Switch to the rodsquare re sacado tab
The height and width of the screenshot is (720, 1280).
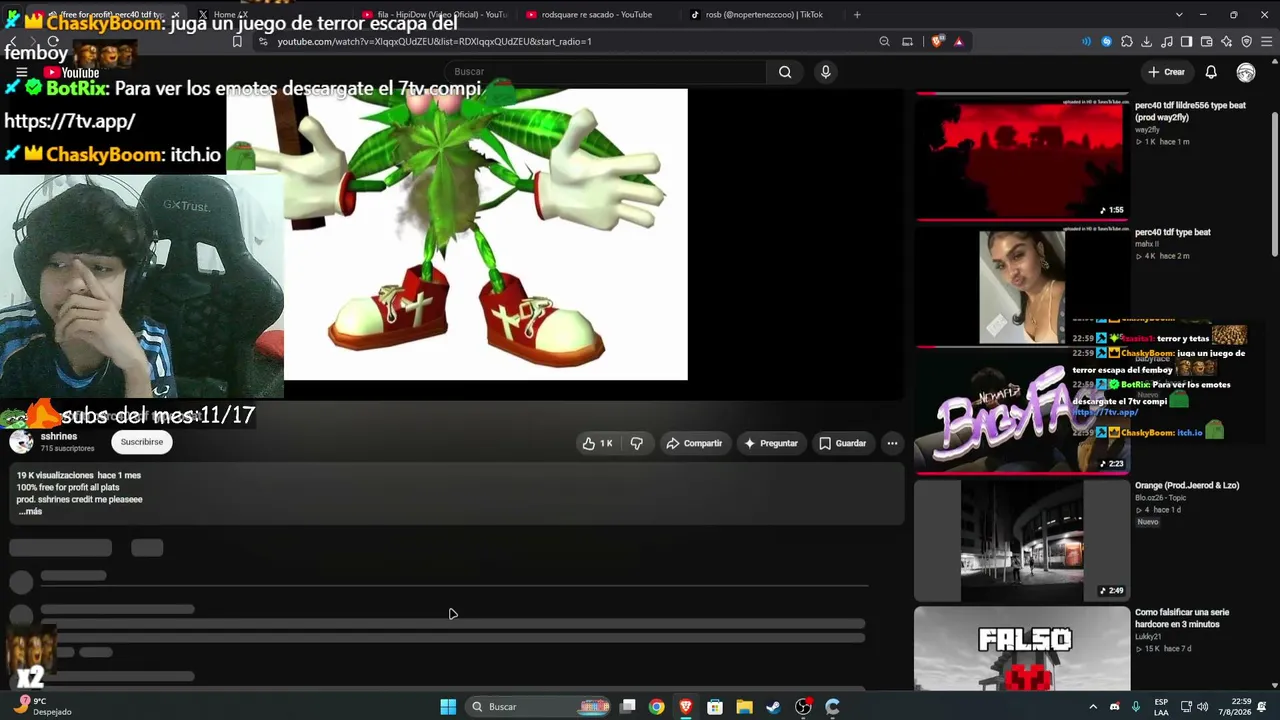596,15
